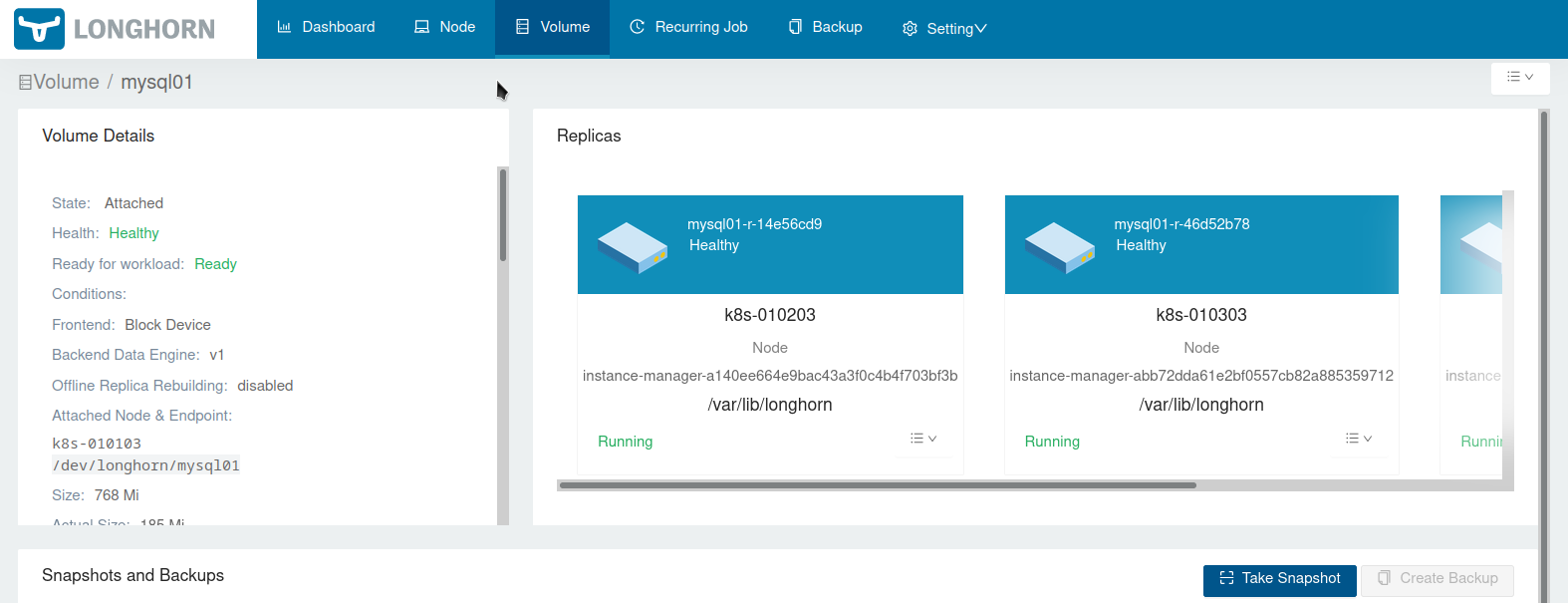Screen dimensions: 1568x603
Task: Click the /var/lib/longhorn path under k8s-010303
Action: [x=1201, y=405]
